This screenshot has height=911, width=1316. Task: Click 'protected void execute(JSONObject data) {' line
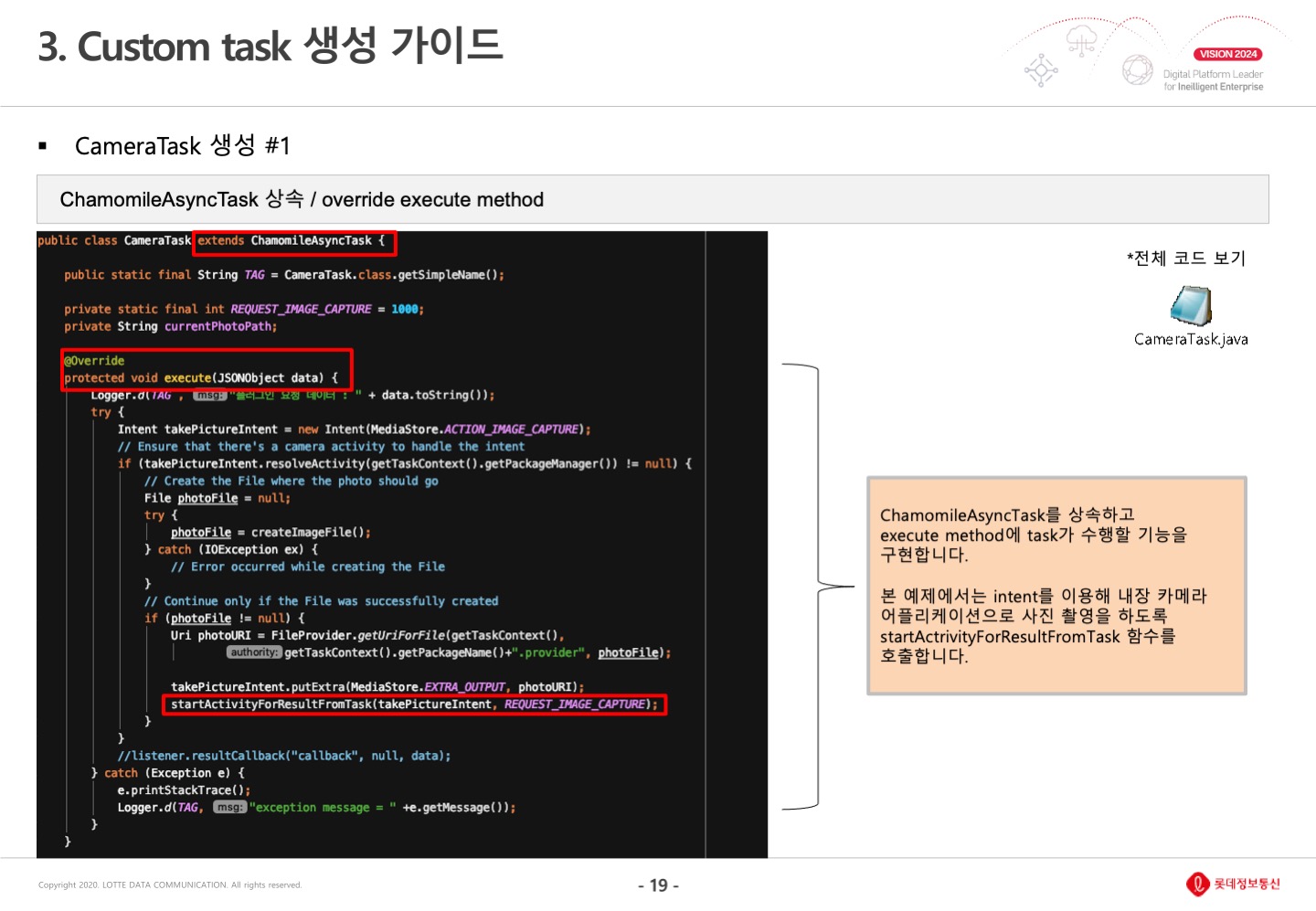(201, 378)
